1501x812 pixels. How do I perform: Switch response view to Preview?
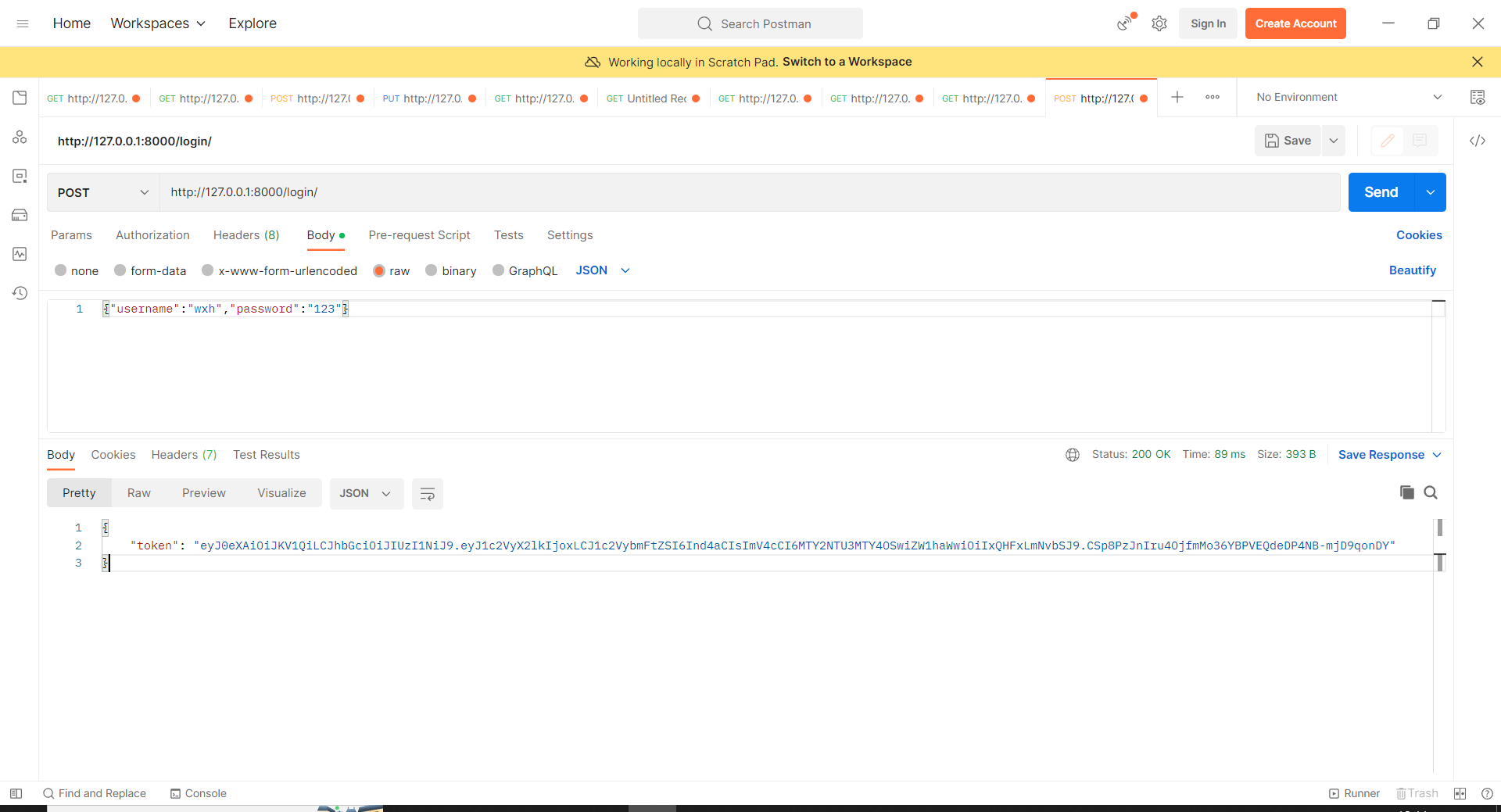tap(204, 493)
